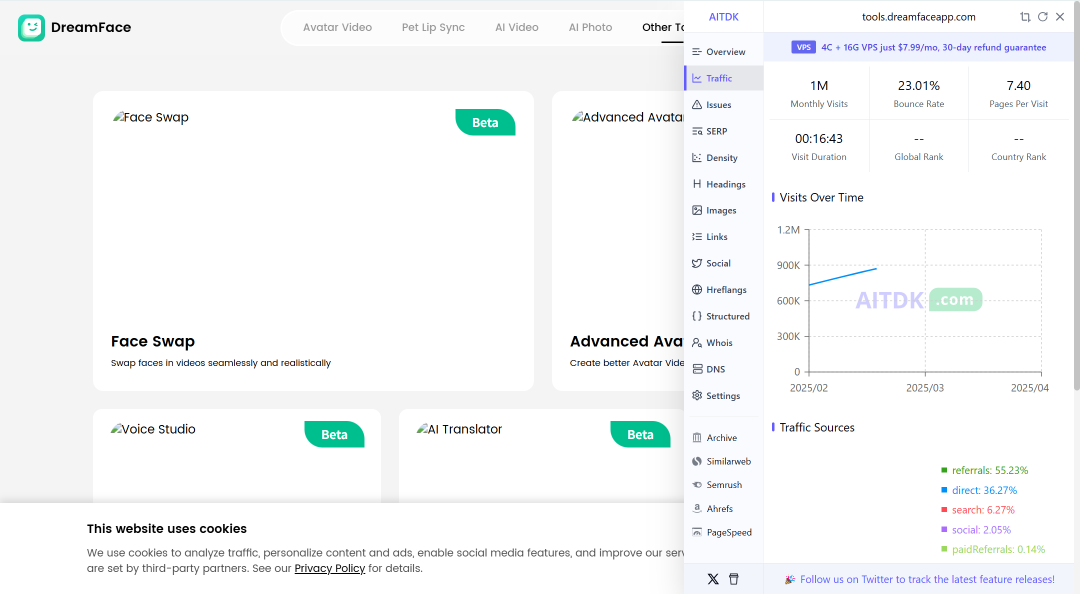Click 'This website uses cookies' heading

coord(167,529)
